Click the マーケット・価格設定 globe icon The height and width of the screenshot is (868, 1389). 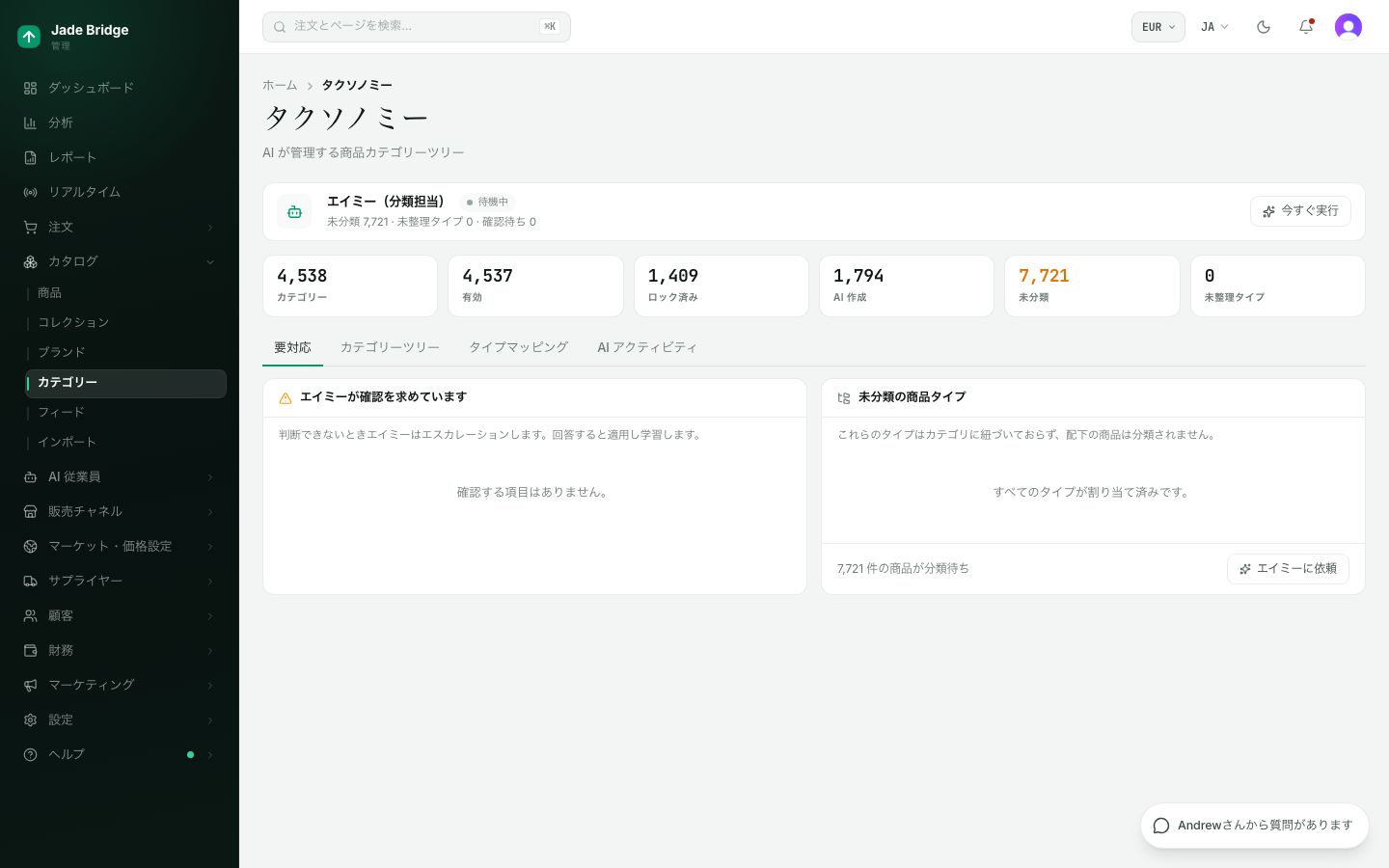click(30, 546)
